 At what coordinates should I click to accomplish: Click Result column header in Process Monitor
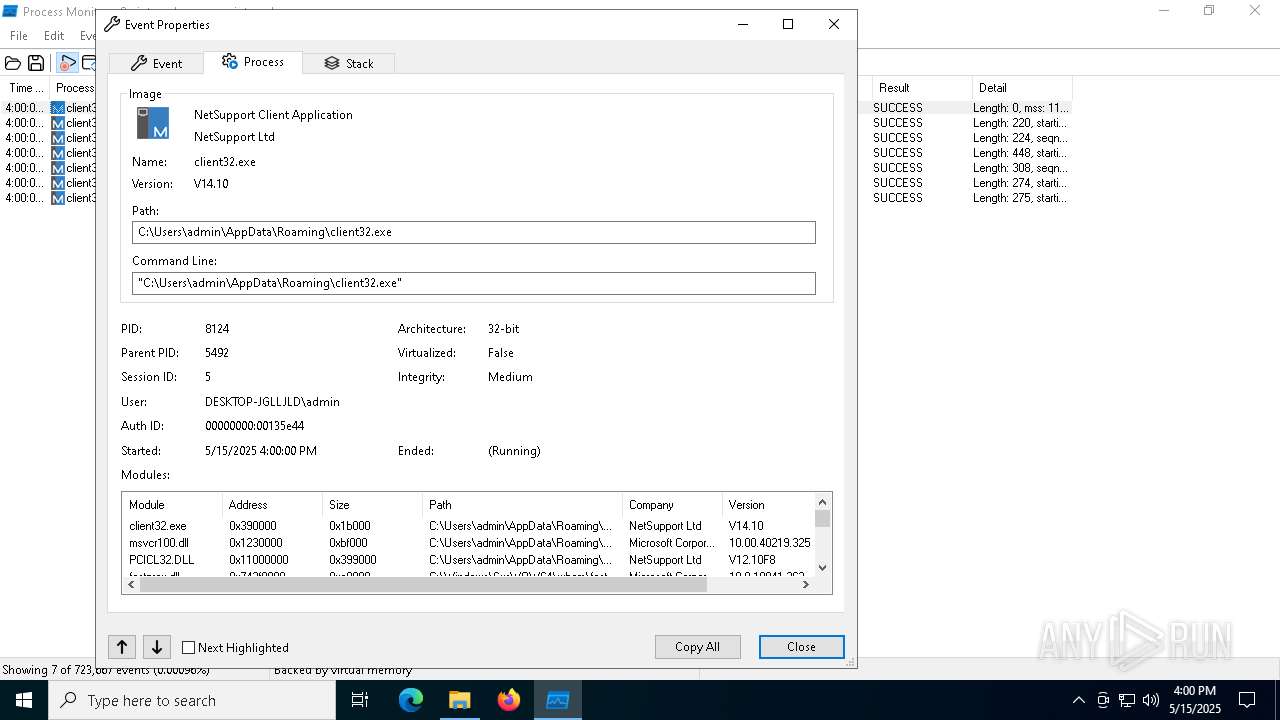pos(922,88)
